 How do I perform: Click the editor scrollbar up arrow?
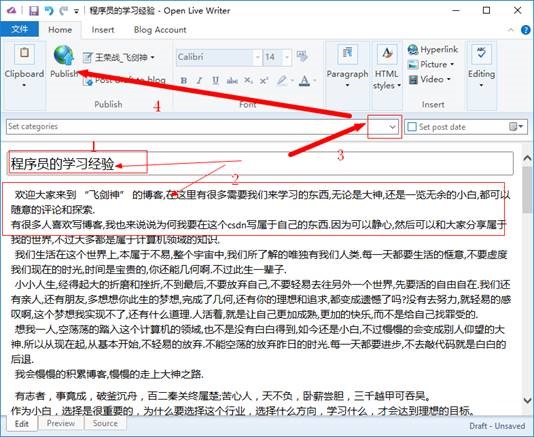527,158
